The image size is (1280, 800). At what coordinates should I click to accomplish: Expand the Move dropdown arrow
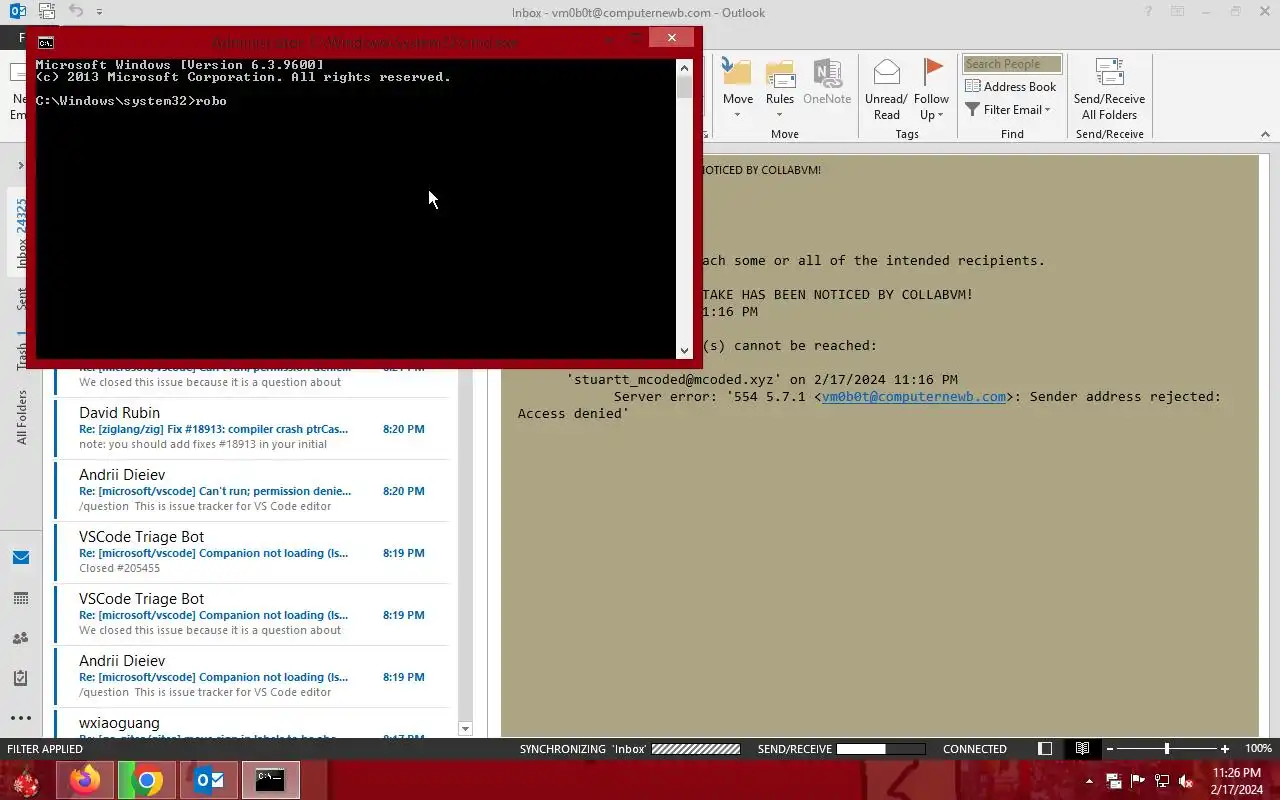pos(737,114)
